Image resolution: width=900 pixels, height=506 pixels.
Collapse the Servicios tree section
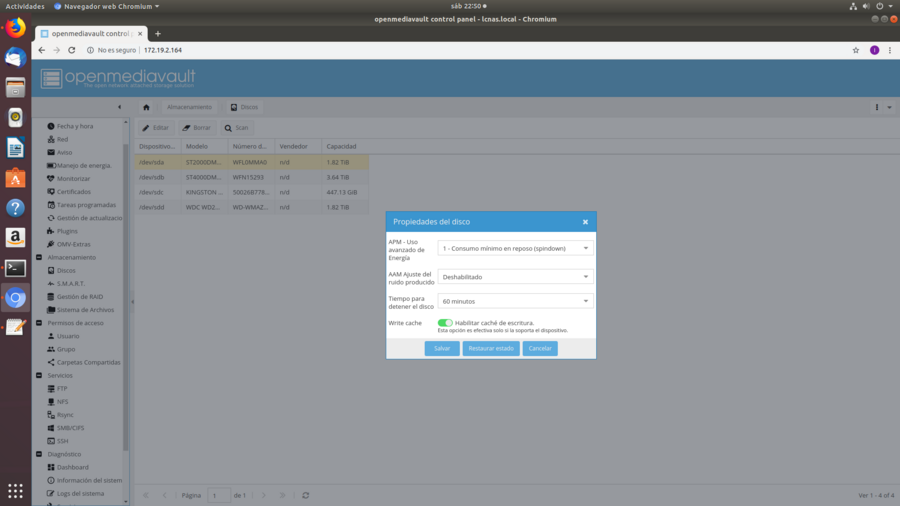click(39, 375)
